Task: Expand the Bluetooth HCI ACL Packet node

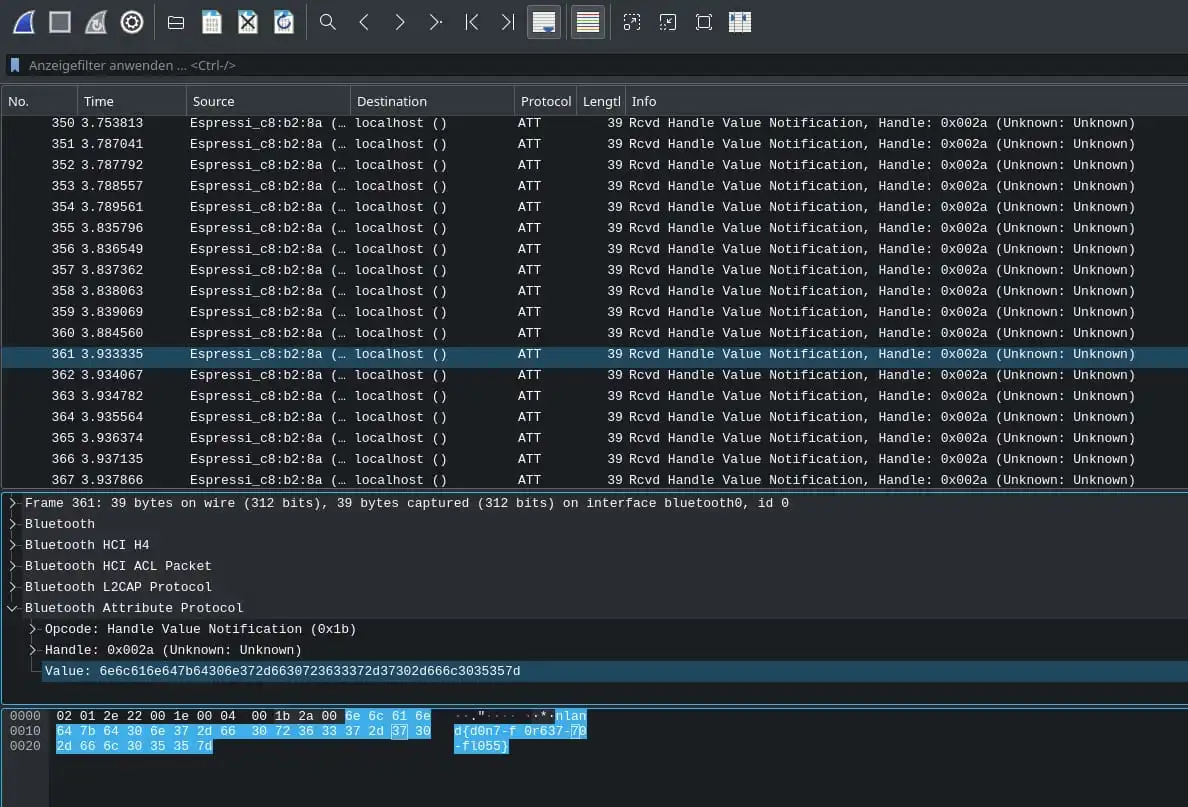Action: pos(13,566)
